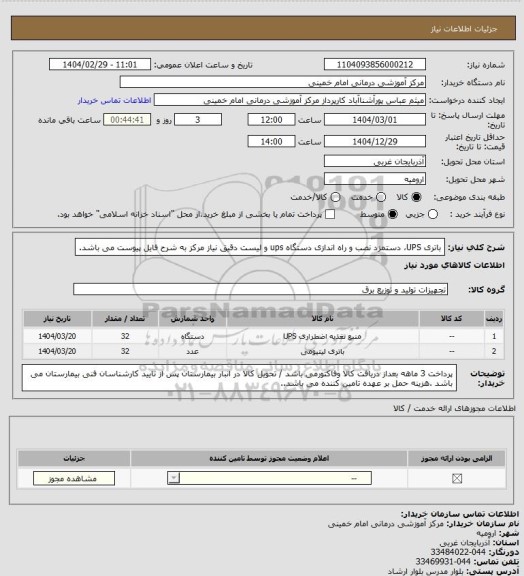
Task: Toggle the Islamic treasury bonds payment checkbox
Action: coord(330,214)
